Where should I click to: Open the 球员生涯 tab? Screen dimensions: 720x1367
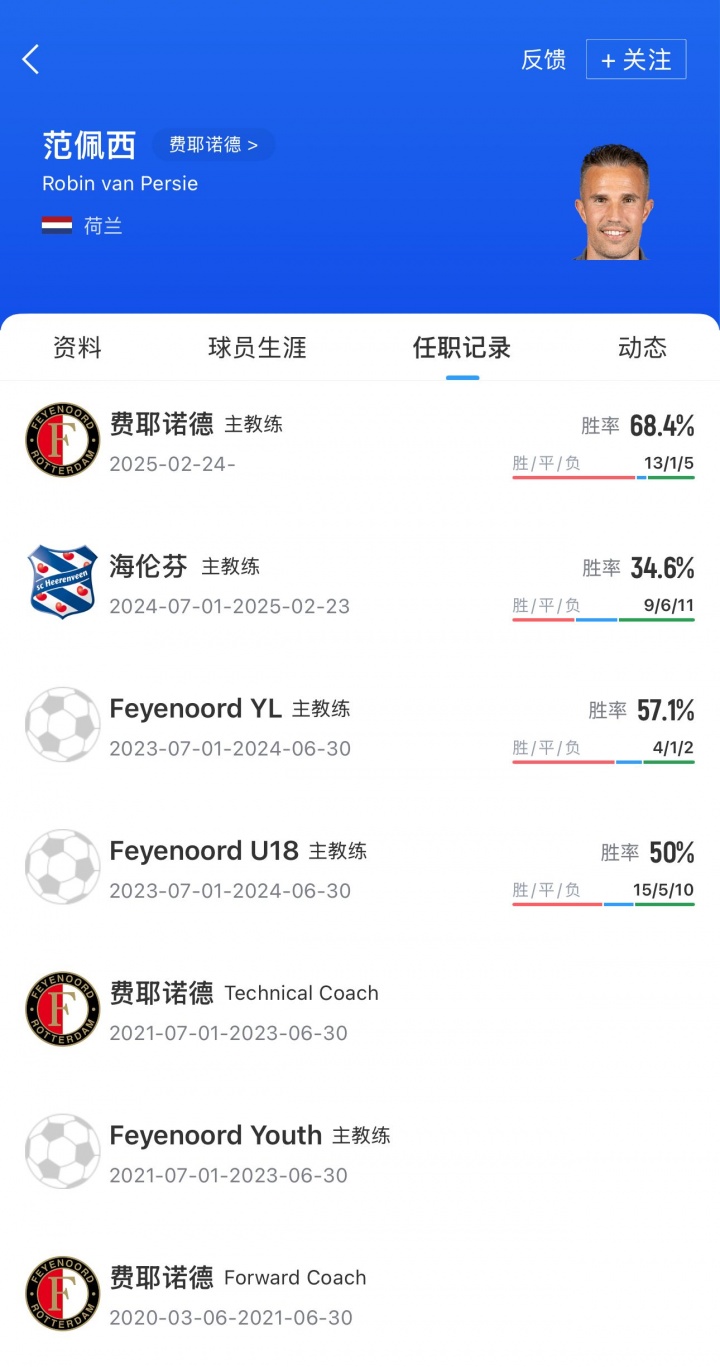click(x=257, y=348)
